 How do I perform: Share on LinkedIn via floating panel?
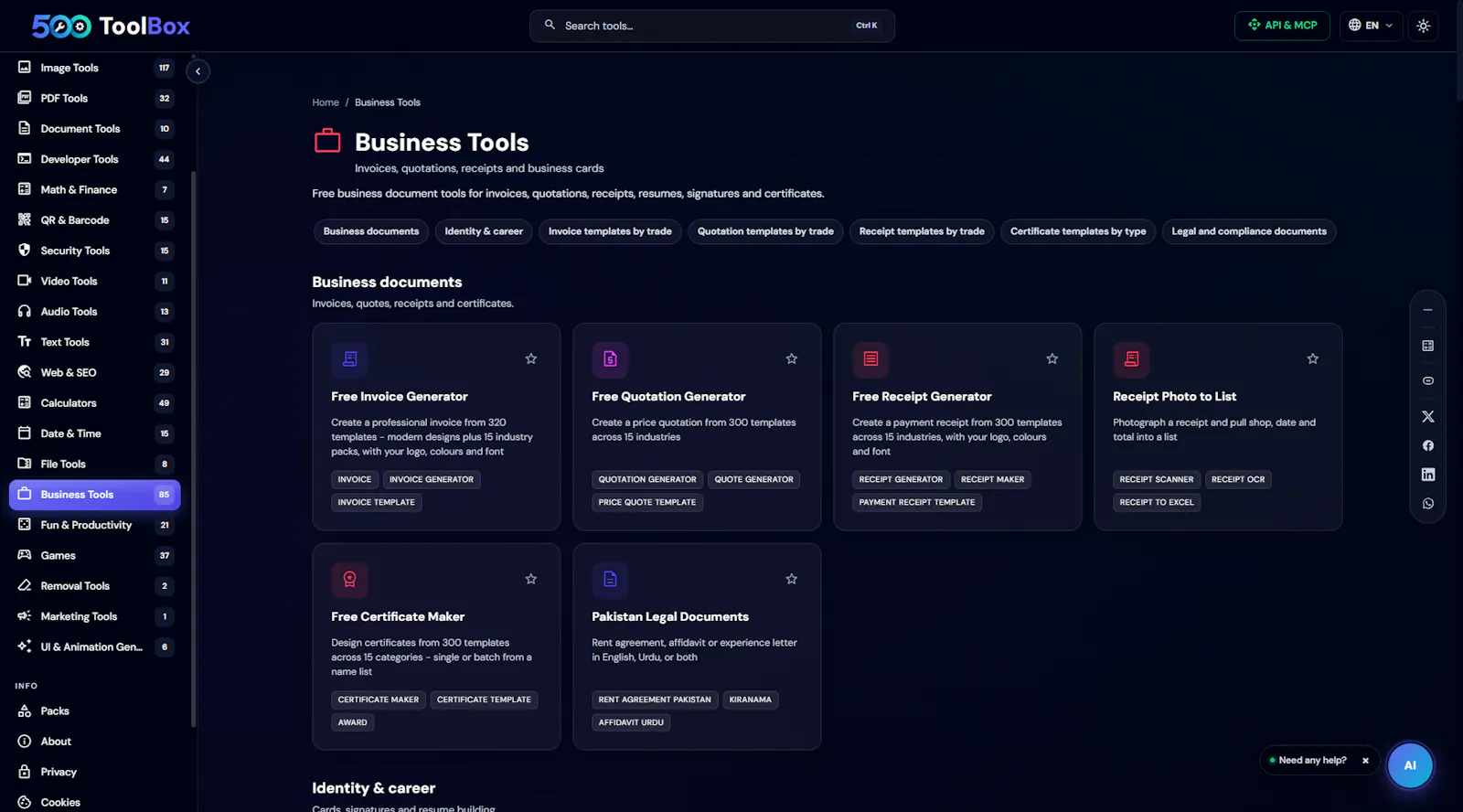1428,475
